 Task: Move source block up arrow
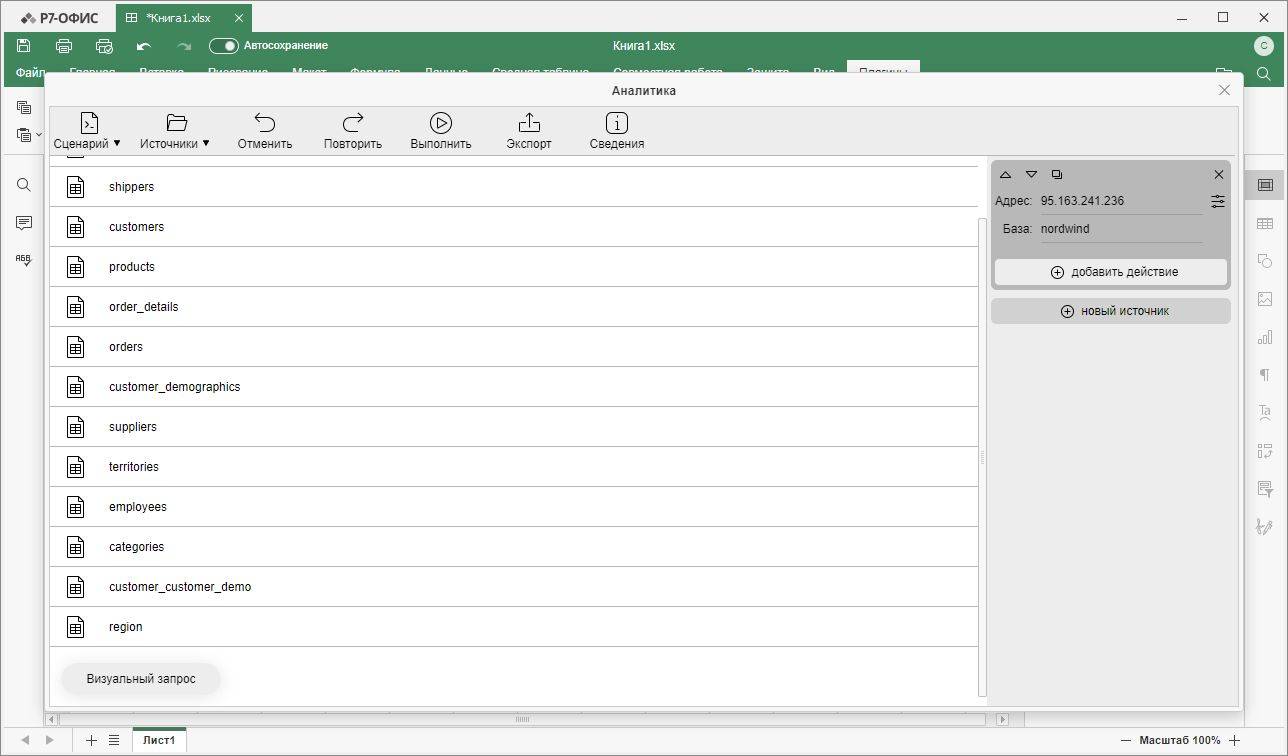(1005, 175)
